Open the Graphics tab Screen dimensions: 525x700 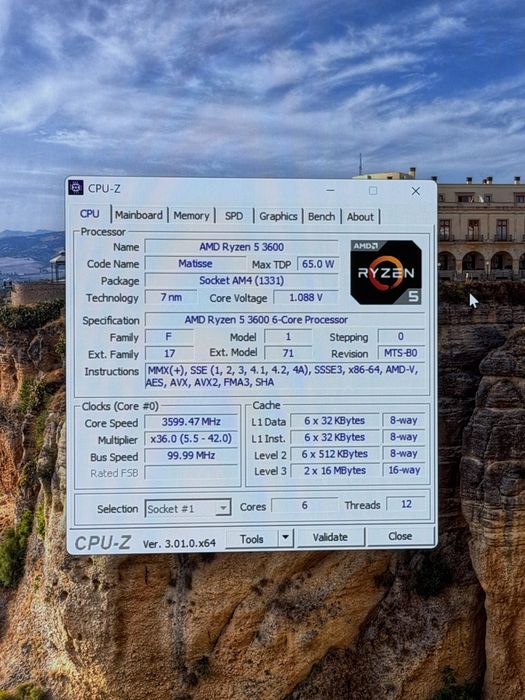[278, 217]
